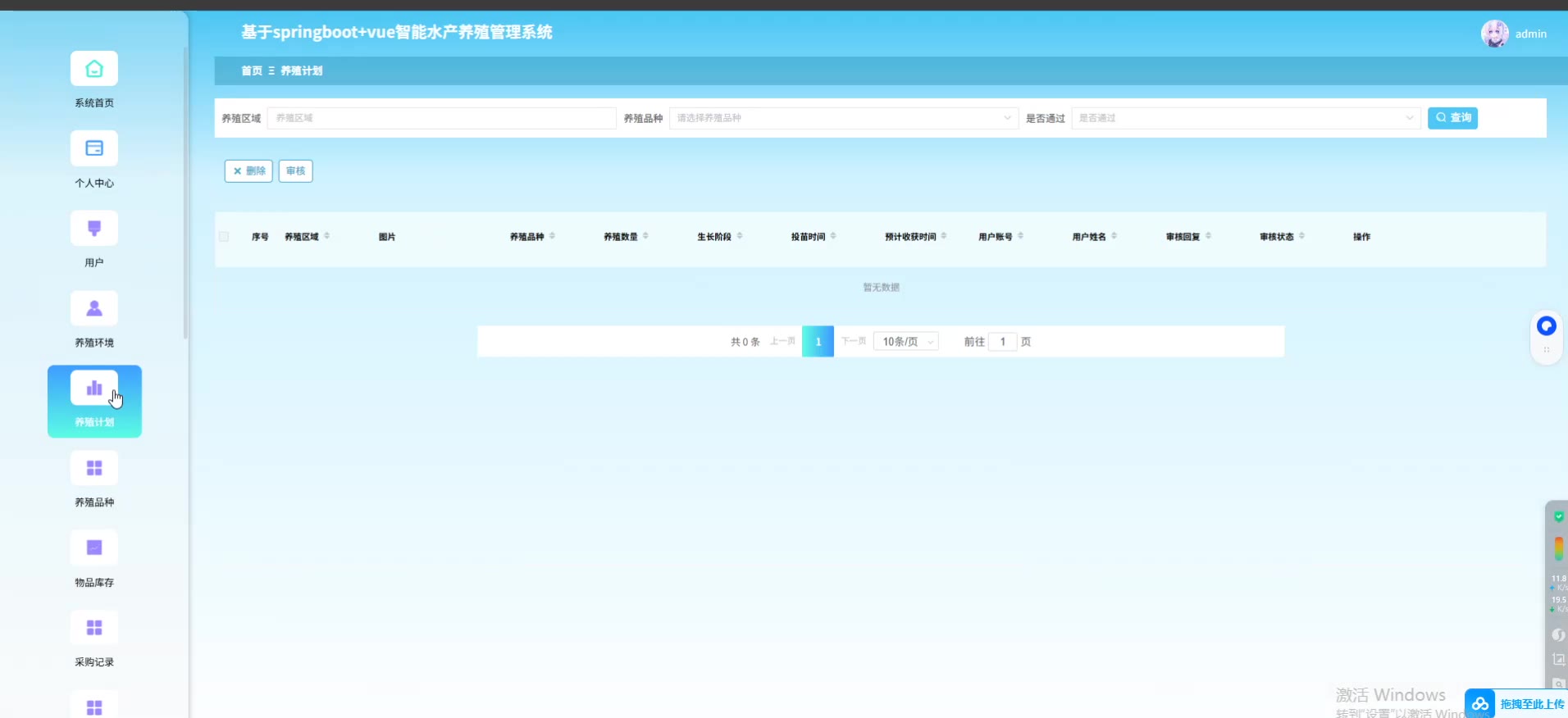Open the 是否通过 filter dropdown
The width and height of the screenshot is (1568, 718).
pyautogui.click(x=1246, y=118)
